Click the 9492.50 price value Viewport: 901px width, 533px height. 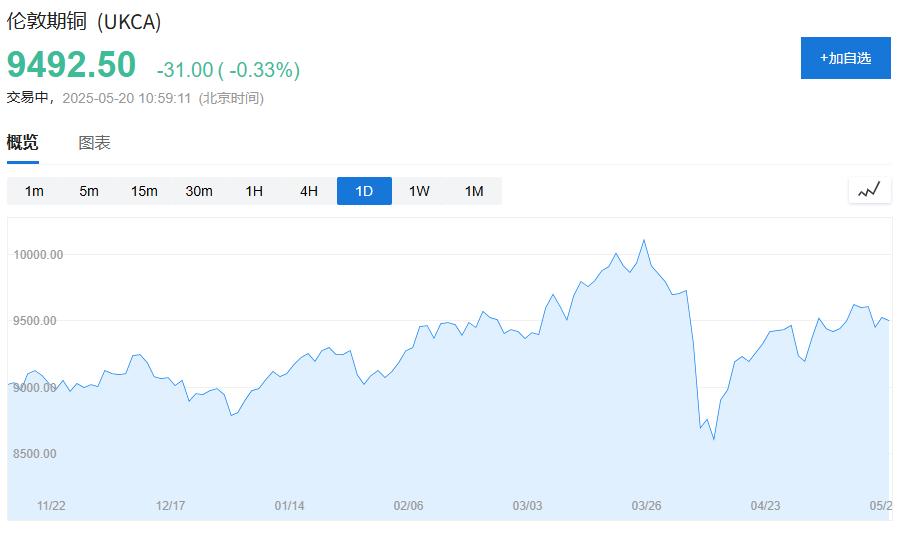(x=71, y=65)
